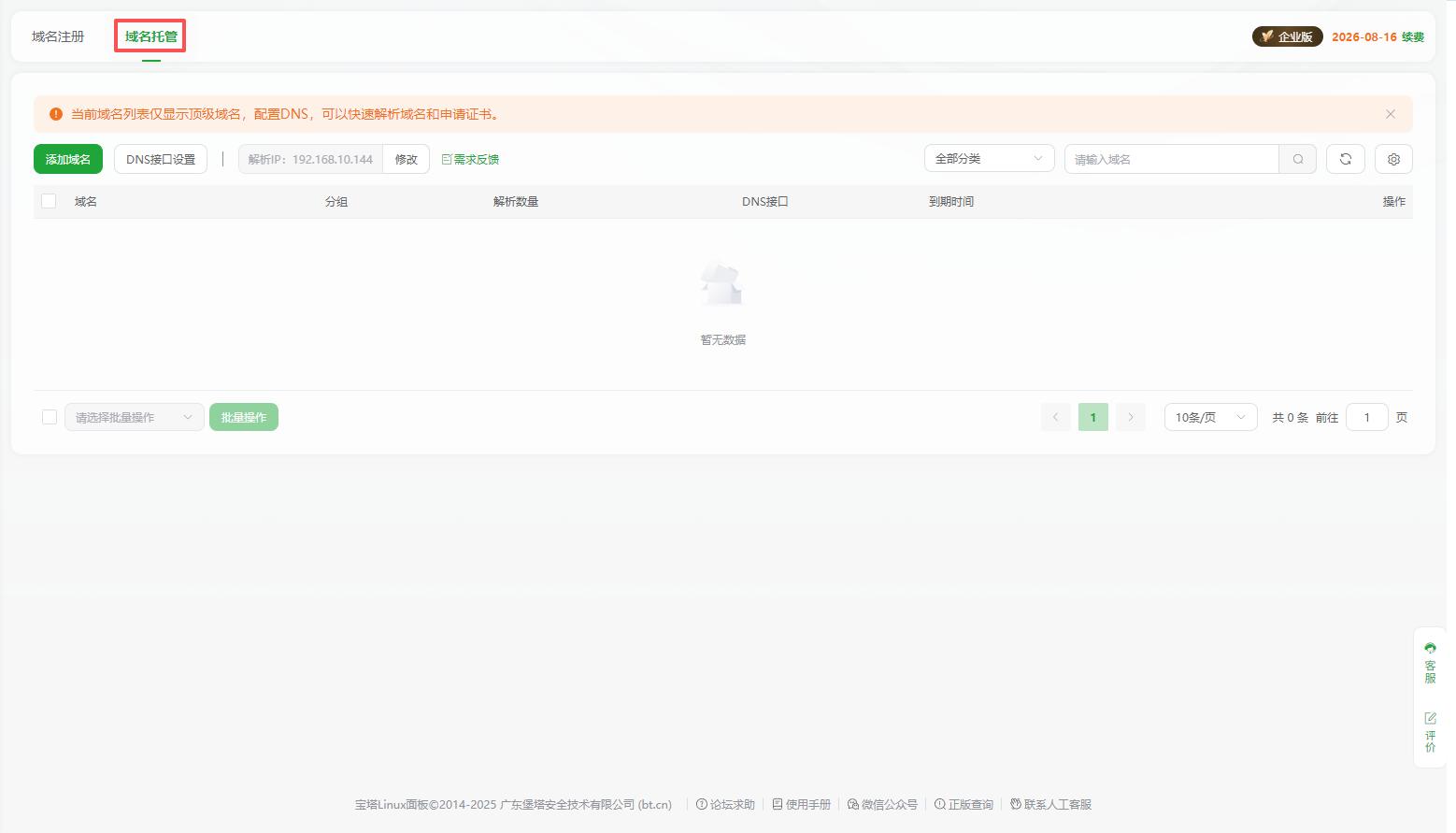Toggle select-all checkbox in table header
This screenshot has width=1456, height=833.
point(50,201)
